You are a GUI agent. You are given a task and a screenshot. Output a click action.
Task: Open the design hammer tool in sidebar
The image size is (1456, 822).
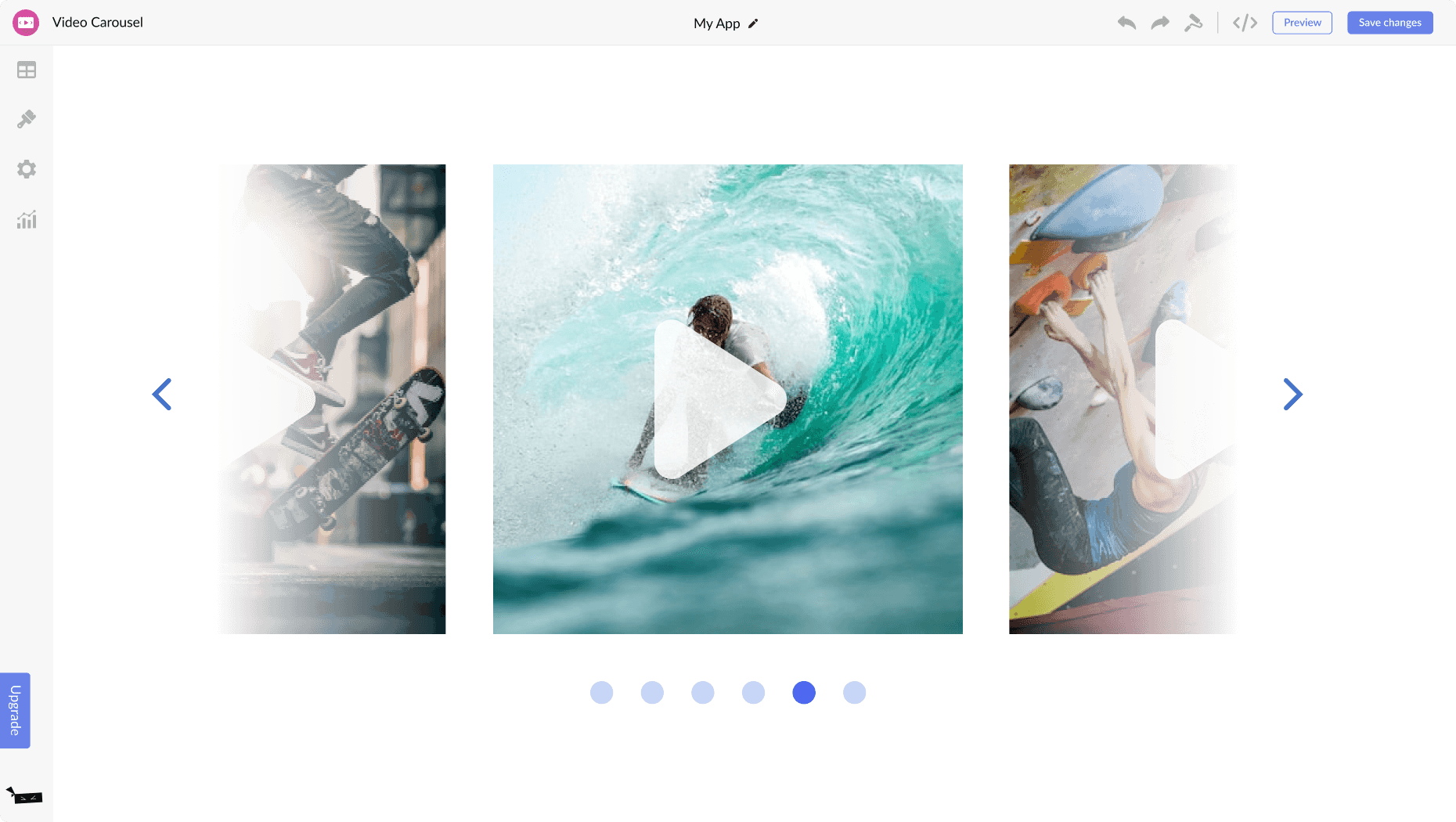pos(27,119)
